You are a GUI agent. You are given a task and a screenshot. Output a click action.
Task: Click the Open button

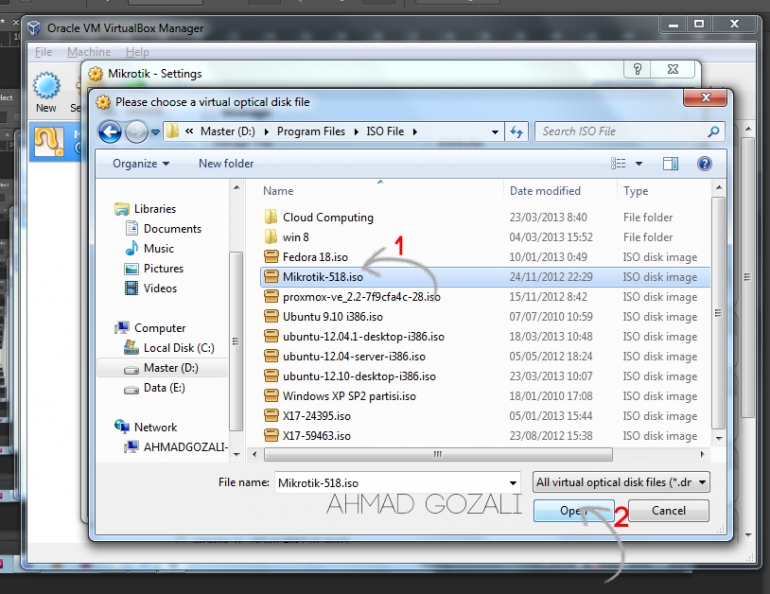pos(573,510)
